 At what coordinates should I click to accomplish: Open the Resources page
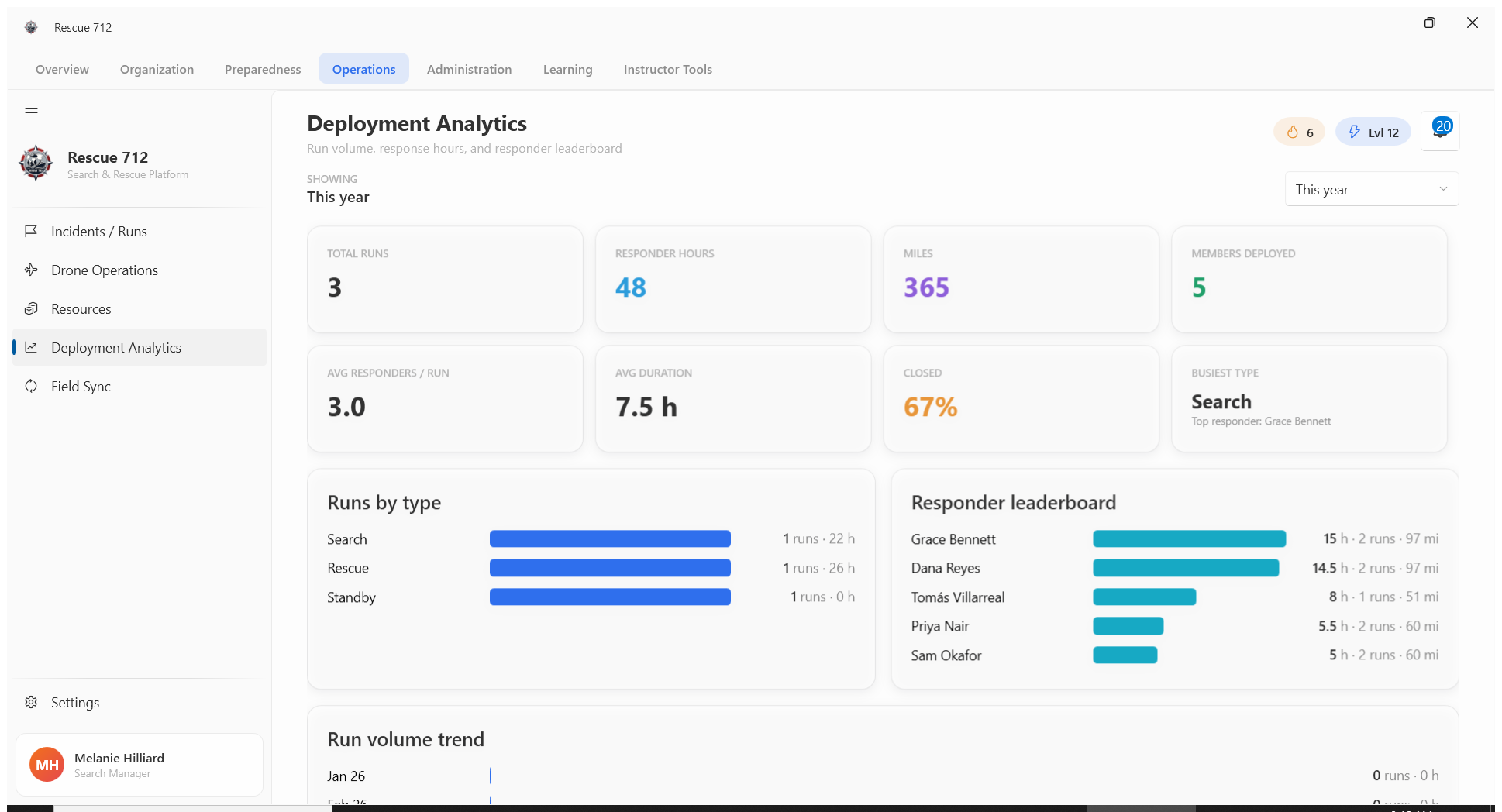140,308
